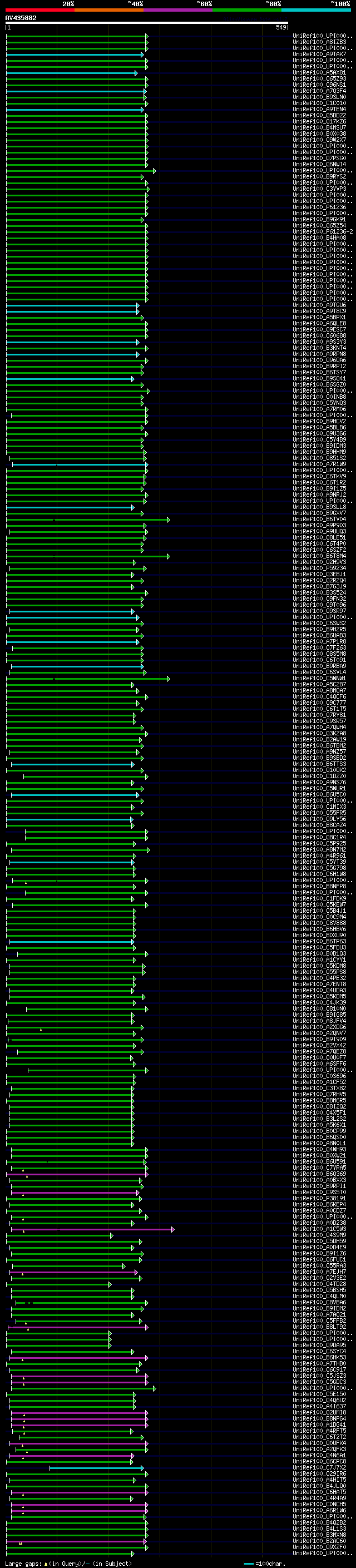The height and width of the screenshot is (1568, 356).
Task: Click the purple ~60% identity legend segment
Action: coord(179,10)
